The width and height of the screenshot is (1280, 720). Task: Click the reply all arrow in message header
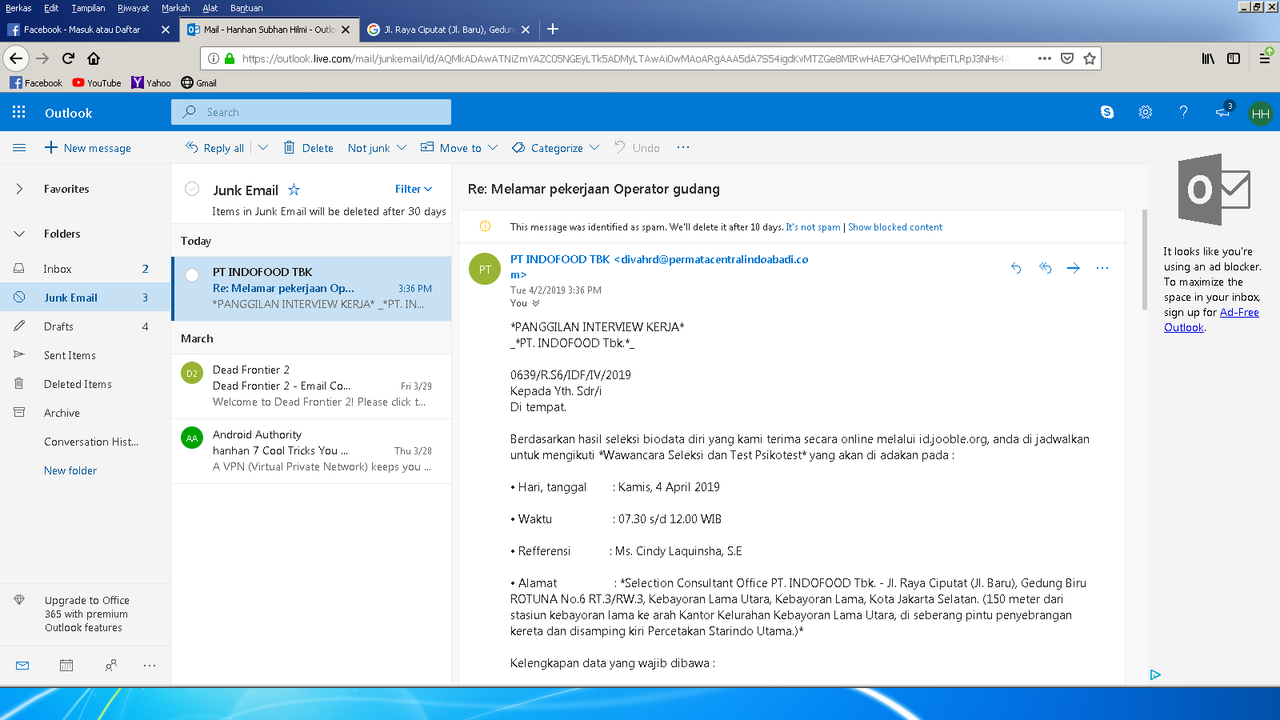click(1045, 268)
